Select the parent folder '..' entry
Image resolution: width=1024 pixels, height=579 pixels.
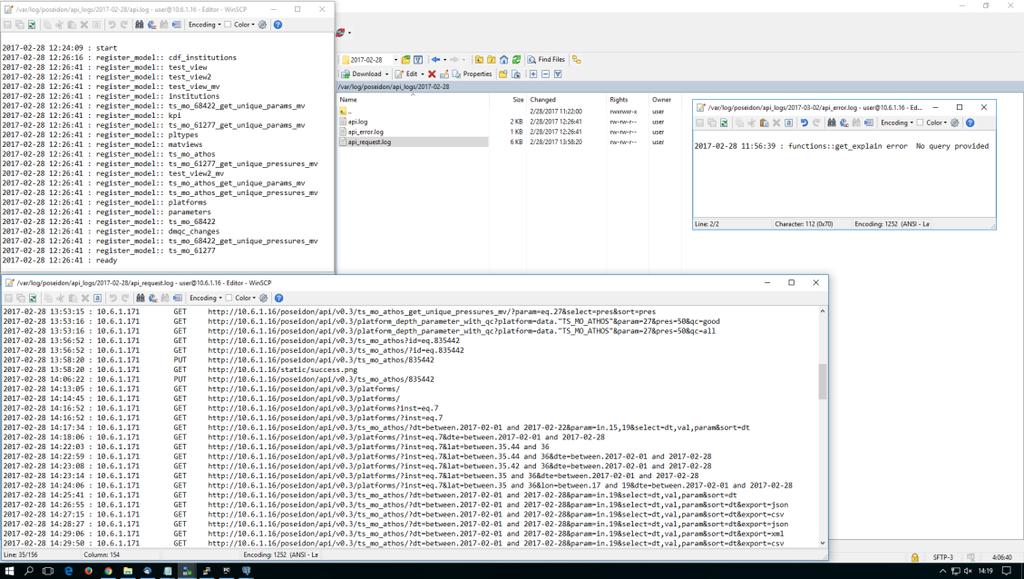(x=345, y=112)
